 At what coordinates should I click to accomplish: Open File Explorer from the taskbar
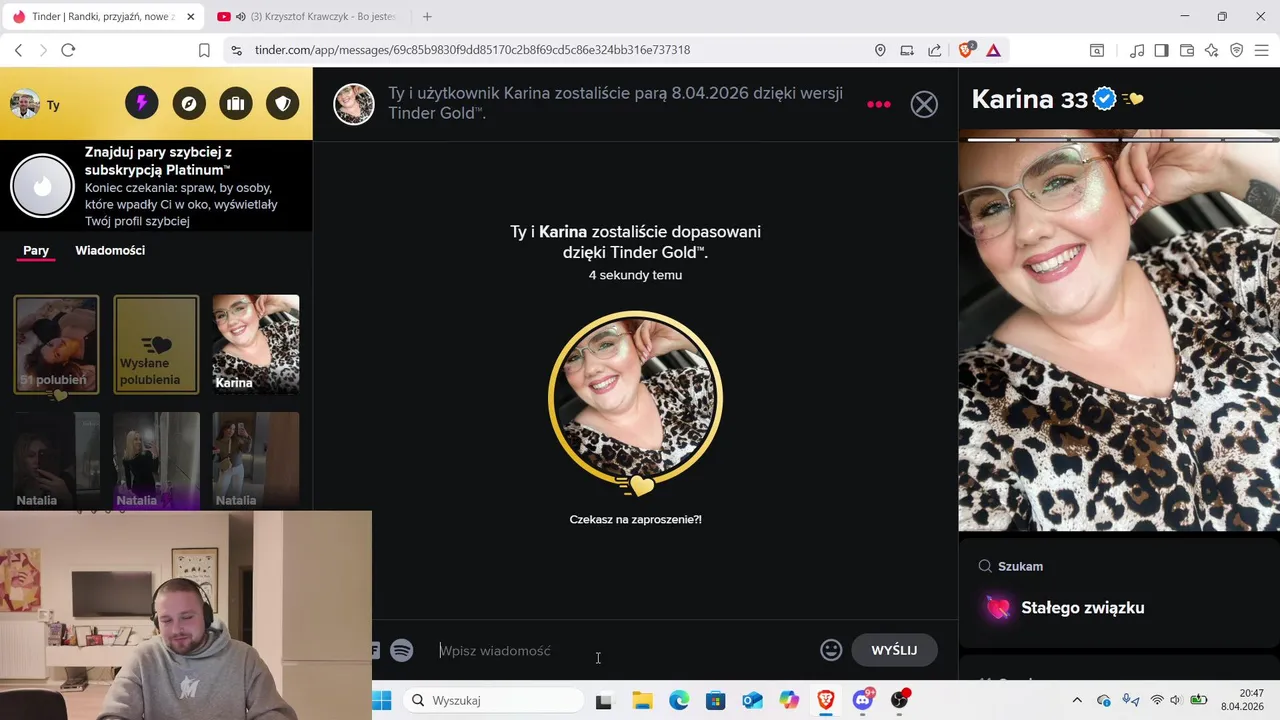click(x=641, y=701)
